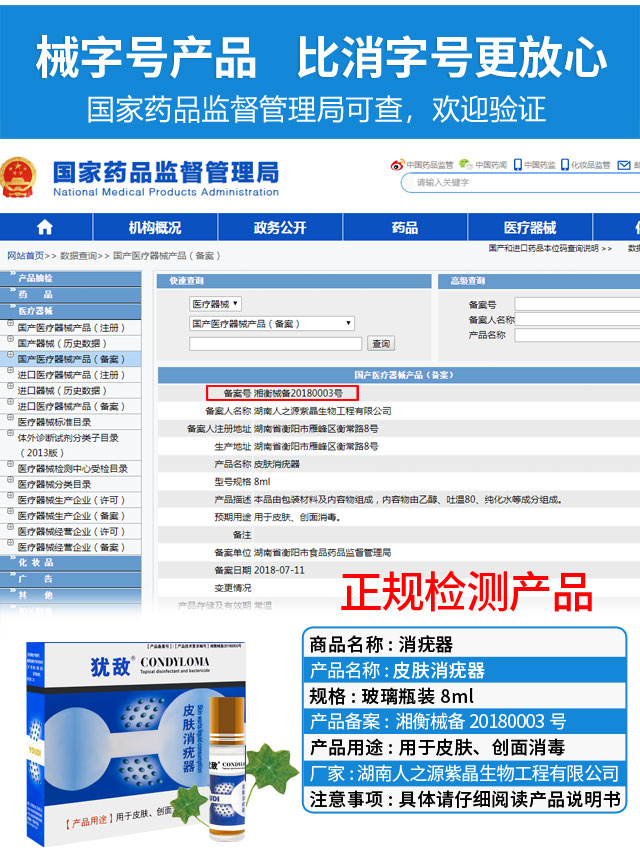Open 医疗器械 navigation tab

529,228
